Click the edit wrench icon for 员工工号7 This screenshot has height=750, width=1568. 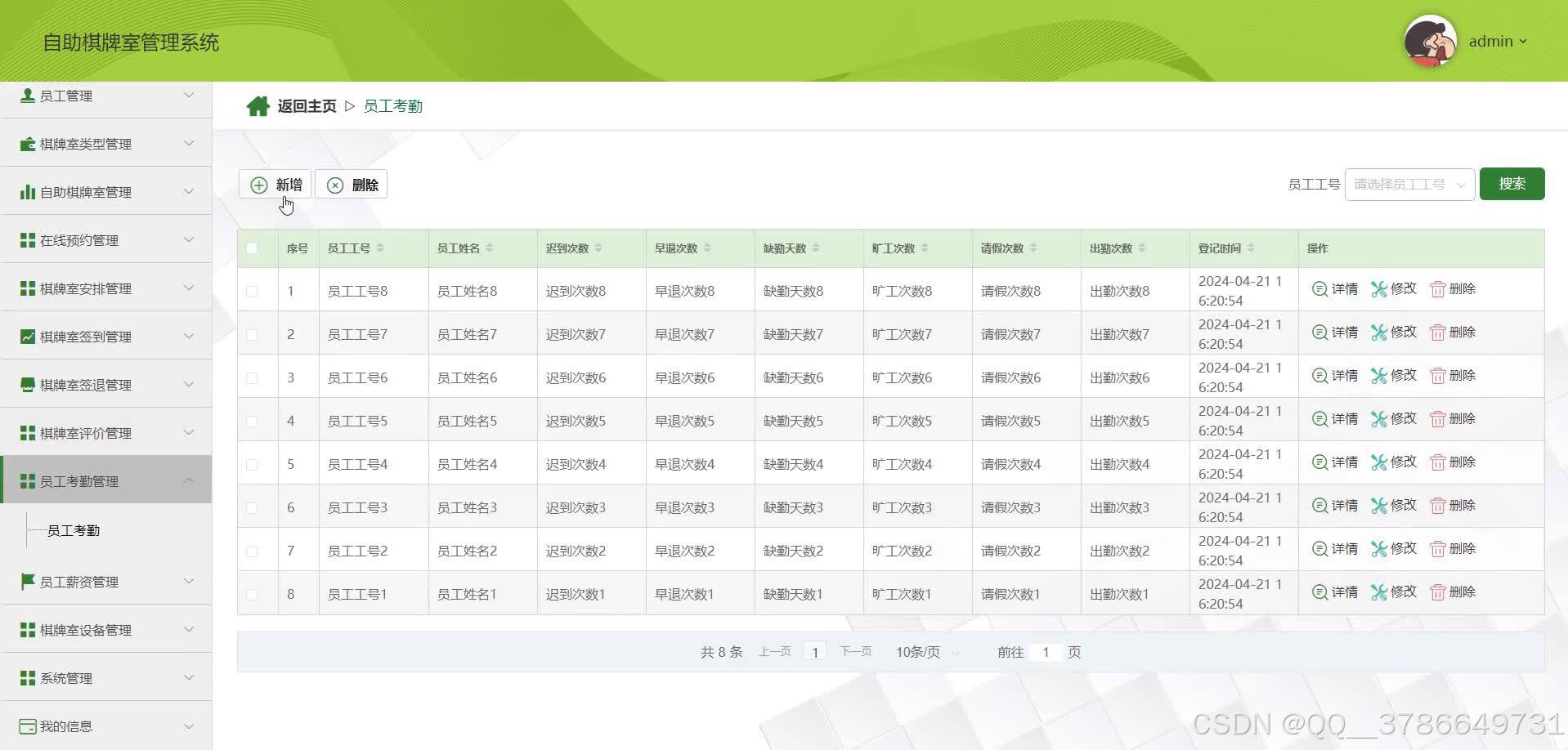pyautogui.click(x=1379, y=333)
